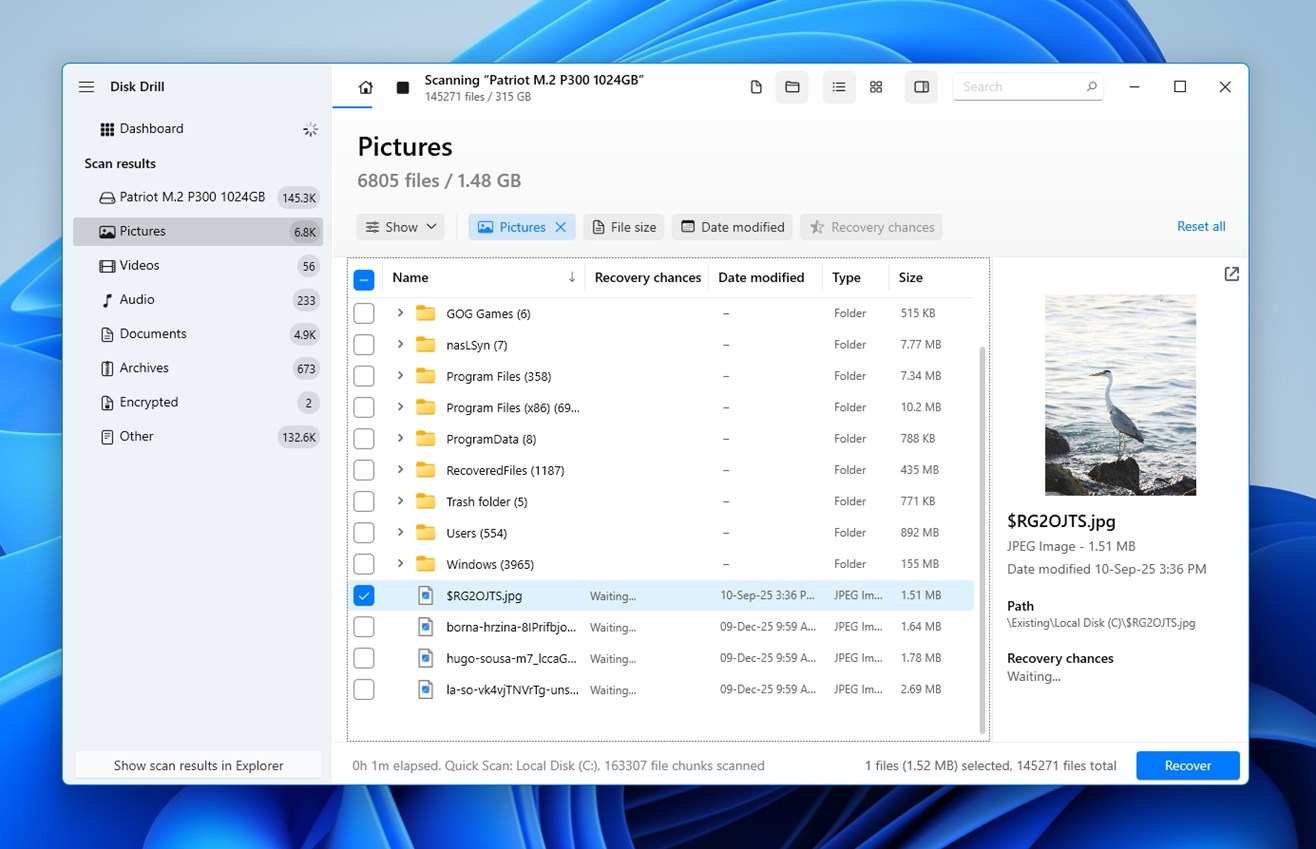Screen dimensions: 1316x849
Task: Select Videos category in sidebar
Action: pos(198,266)
